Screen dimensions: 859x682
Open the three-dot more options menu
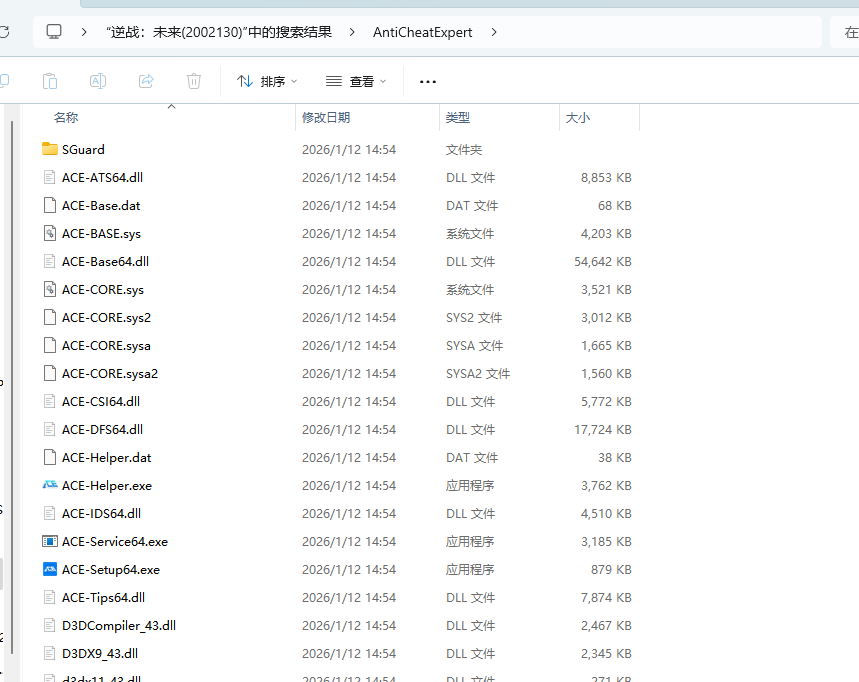[x=428, y=81]
